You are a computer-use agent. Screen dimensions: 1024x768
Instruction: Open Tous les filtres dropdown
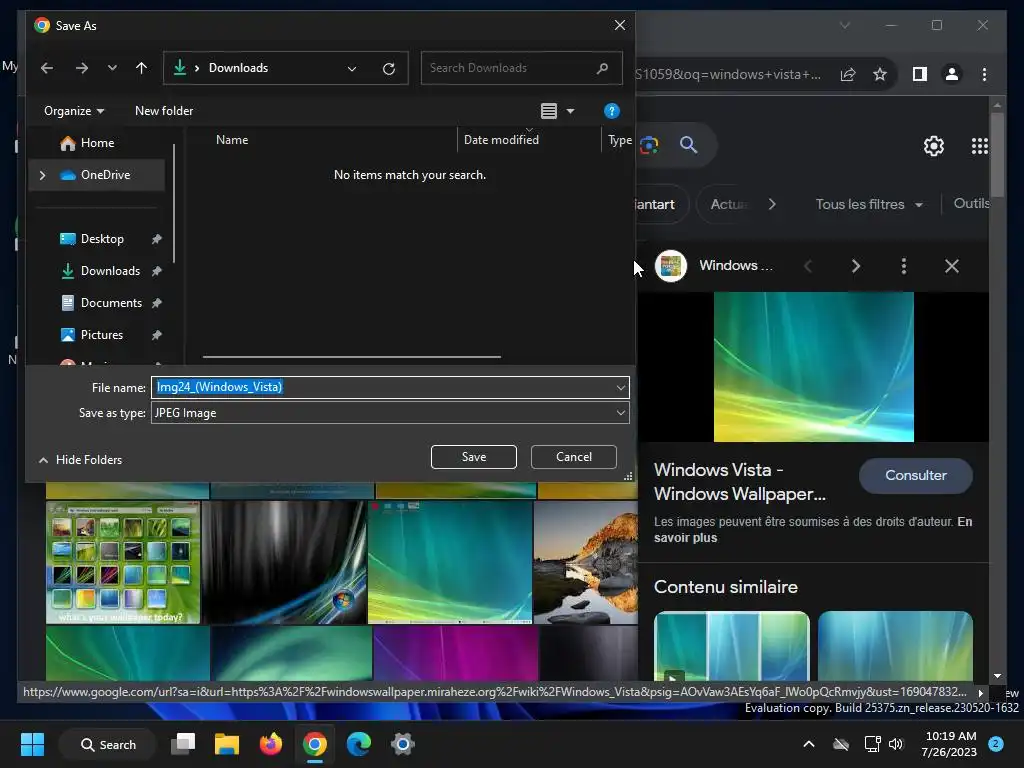(x=869, y=204)
